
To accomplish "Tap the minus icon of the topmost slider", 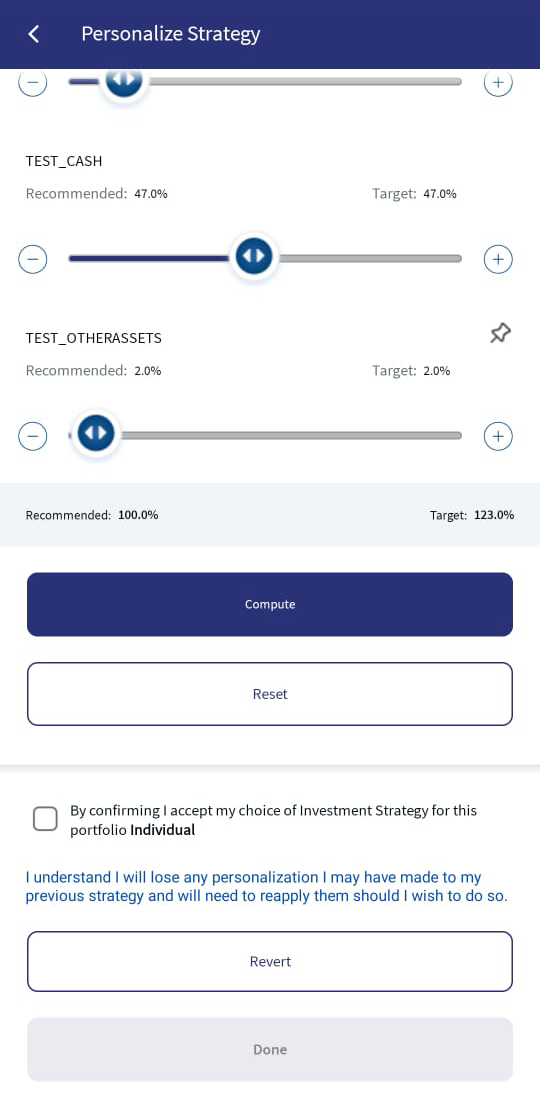I will point(33,81).
